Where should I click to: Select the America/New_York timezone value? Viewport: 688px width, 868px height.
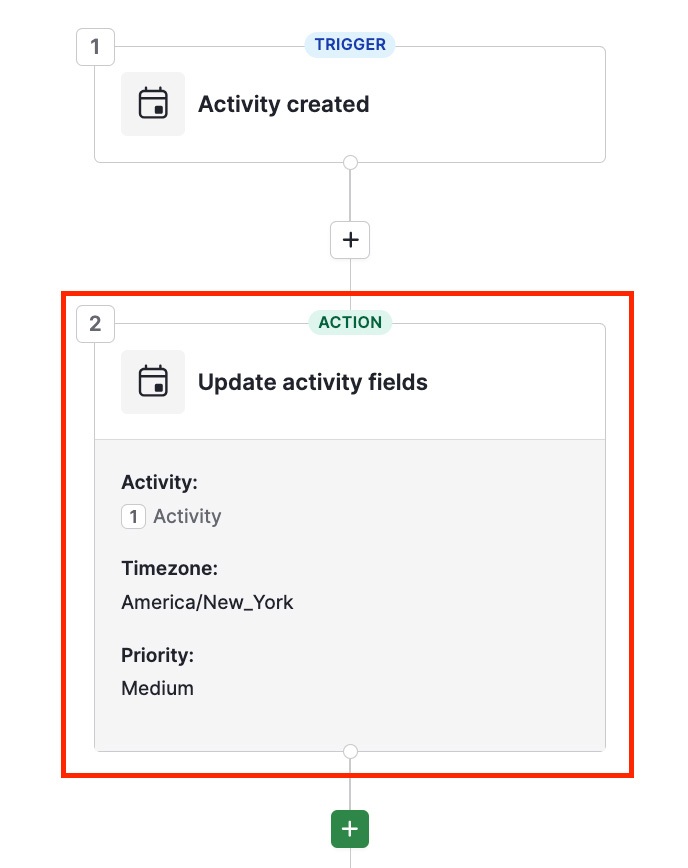tap(207, 602)
